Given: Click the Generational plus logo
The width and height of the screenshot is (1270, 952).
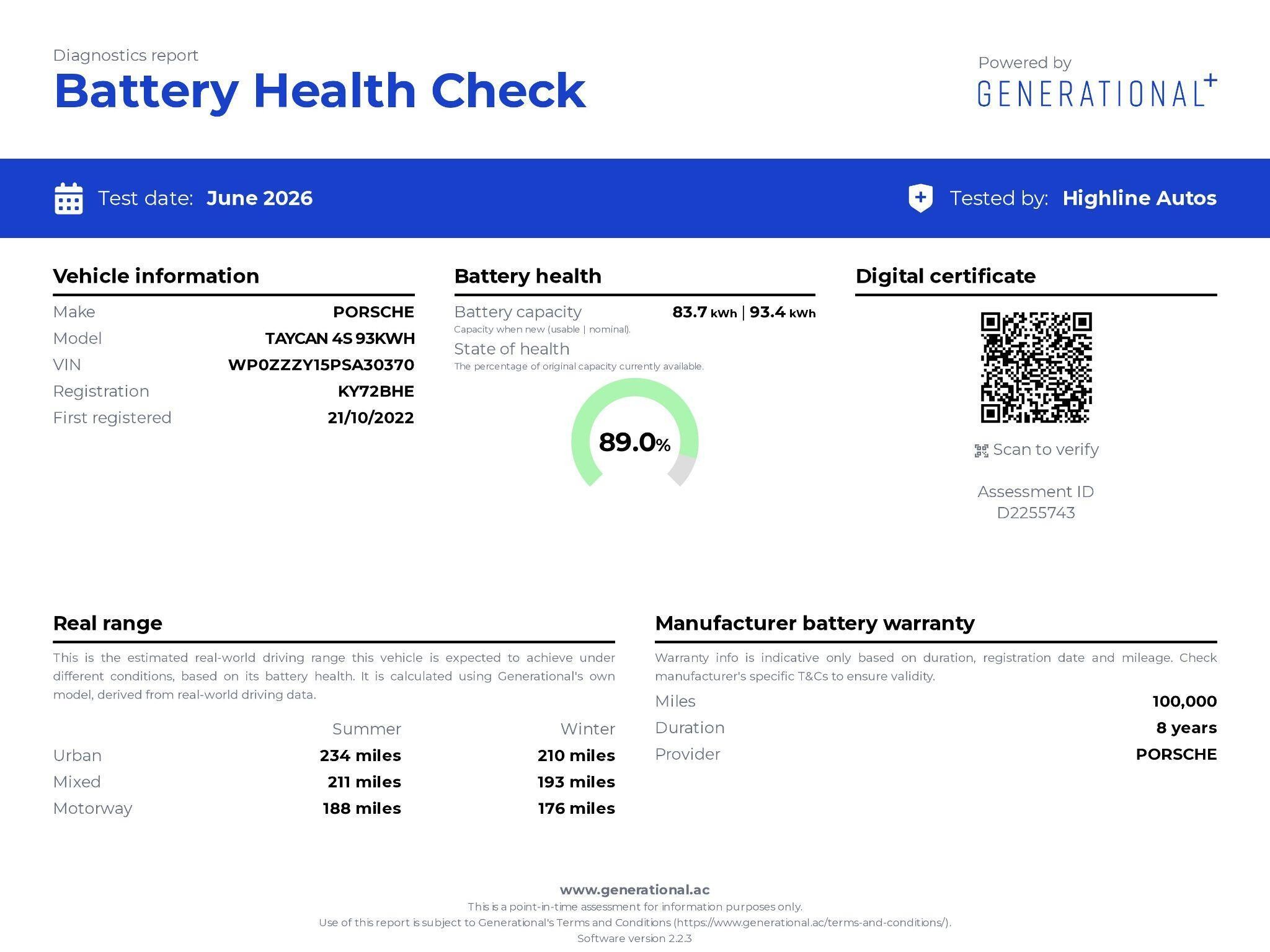Looking at the screenshot, I should click(x=1097, y=92).
